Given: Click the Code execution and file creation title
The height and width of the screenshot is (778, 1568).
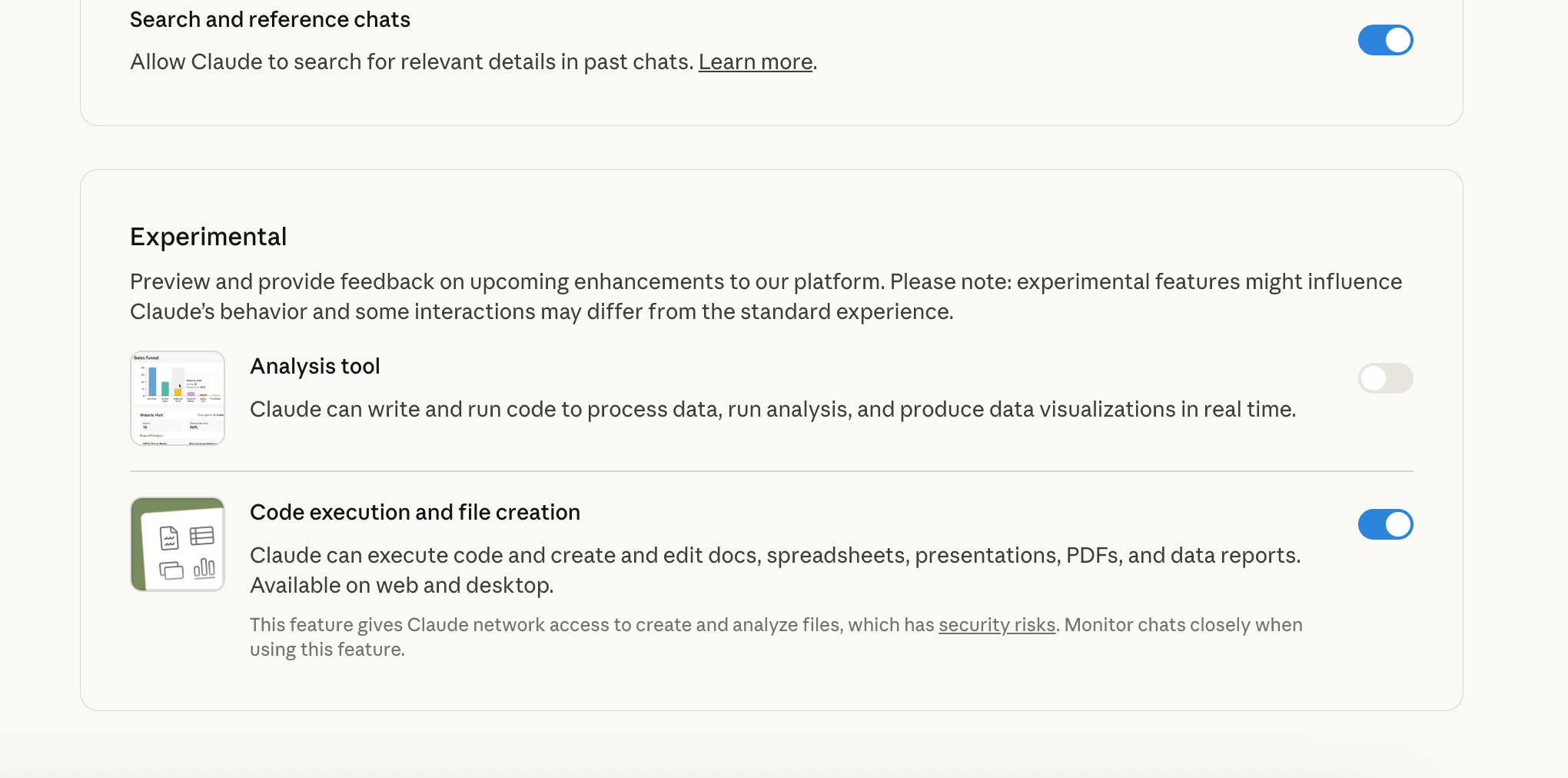Looking at the screenshot, I should (x=415, y=512).
